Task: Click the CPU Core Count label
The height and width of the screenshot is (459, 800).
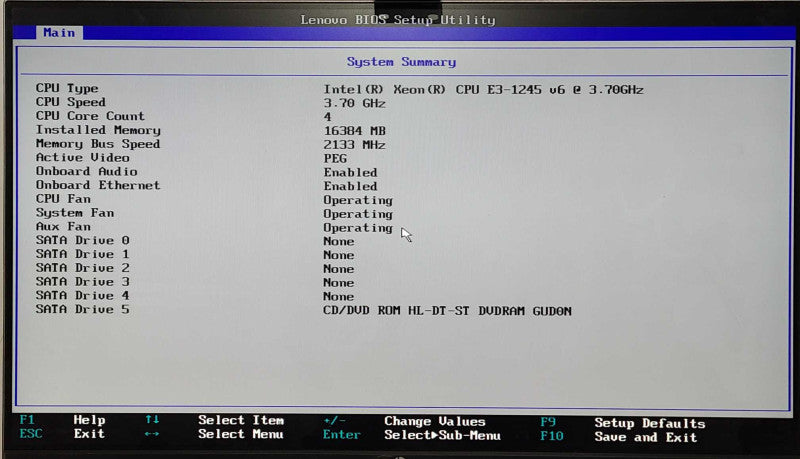Action: [x=90, y=116]
